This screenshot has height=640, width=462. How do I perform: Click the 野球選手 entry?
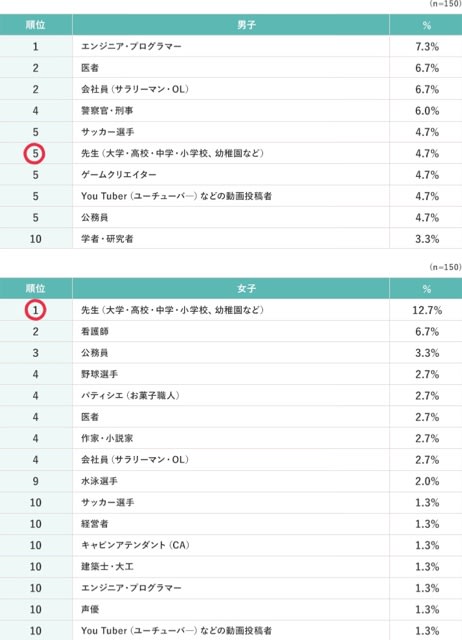(x=99, y=374)
